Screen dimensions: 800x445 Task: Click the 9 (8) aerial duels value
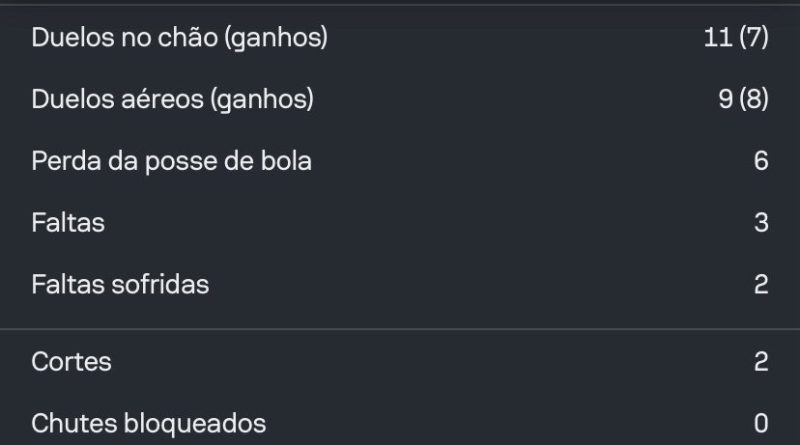pyautogui.click(x=743, y=99)
